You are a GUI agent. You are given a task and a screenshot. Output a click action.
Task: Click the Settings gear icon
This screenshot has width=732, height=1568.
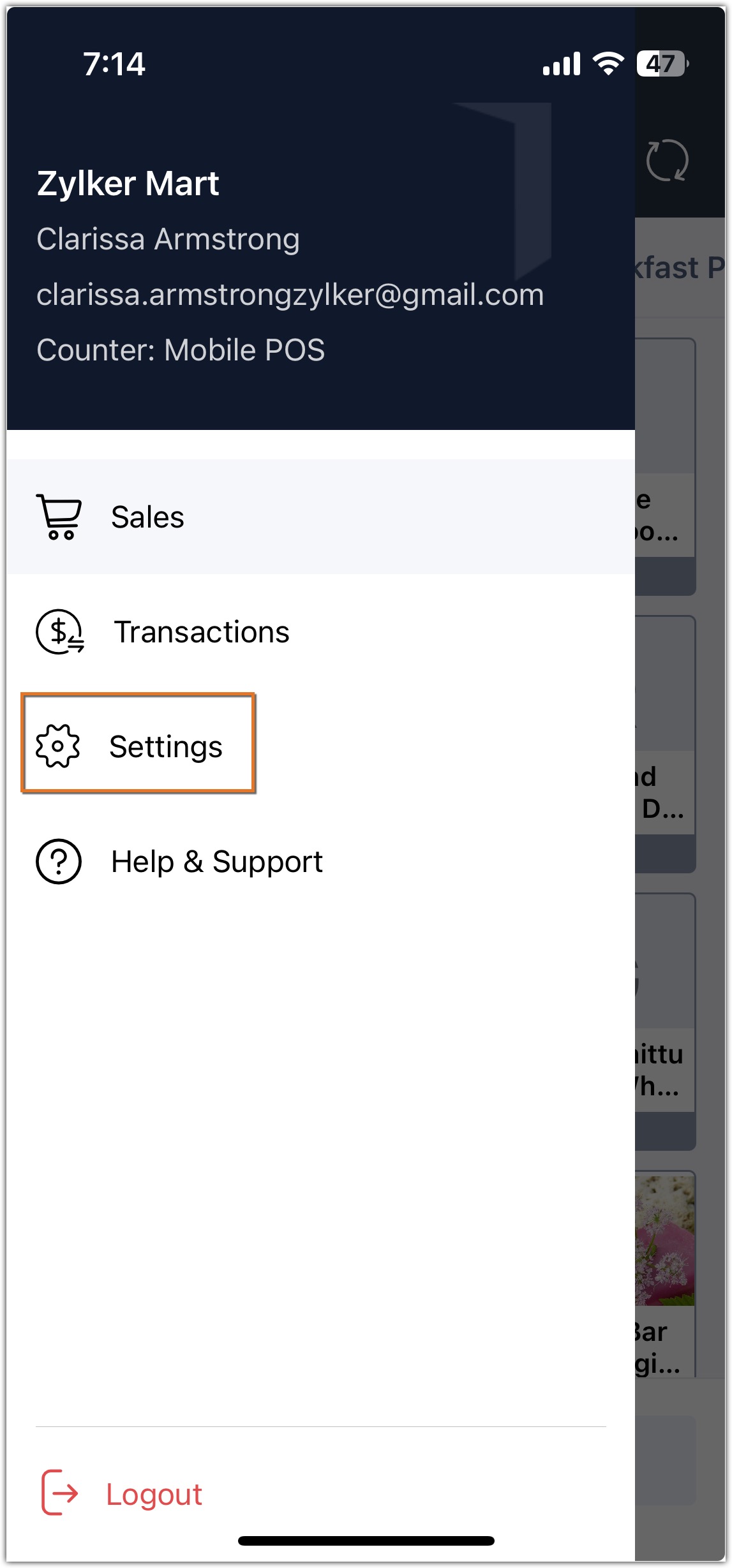[58, 746]
